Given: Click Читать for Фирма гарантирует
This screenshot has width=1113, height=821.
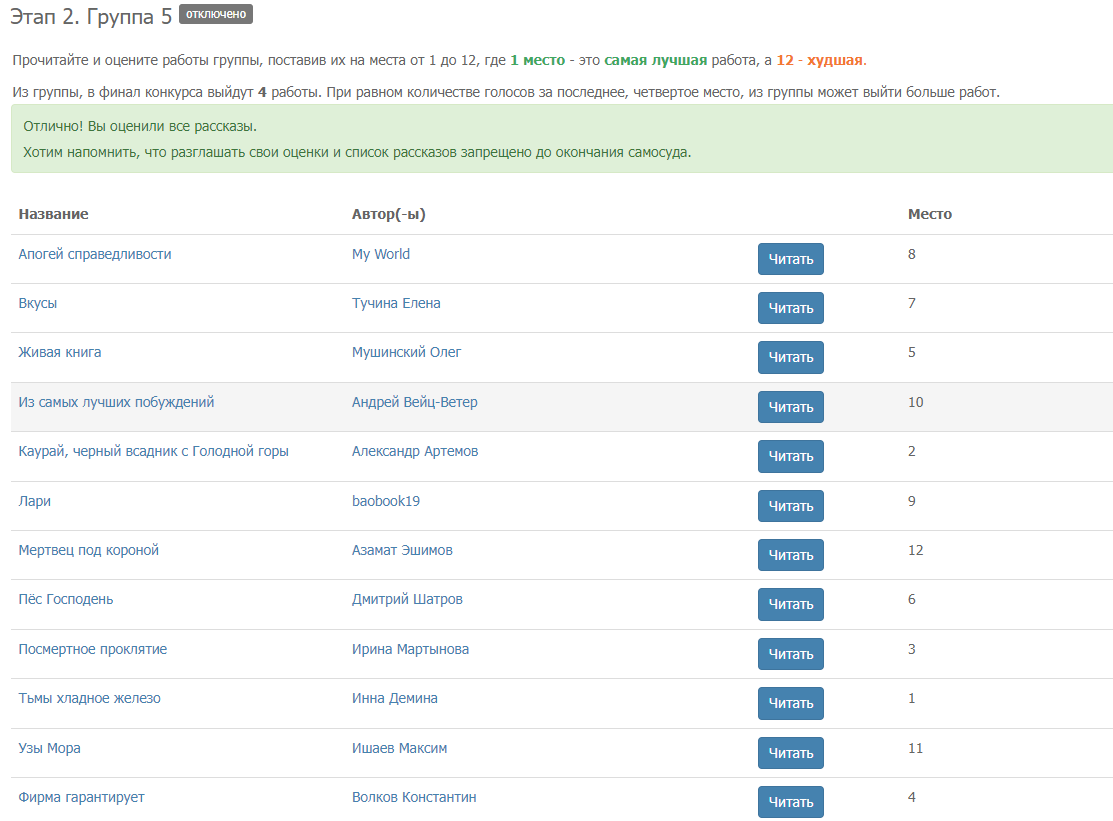Looking at the screenshot, I should pyautogui.click(x=790, y=802).
